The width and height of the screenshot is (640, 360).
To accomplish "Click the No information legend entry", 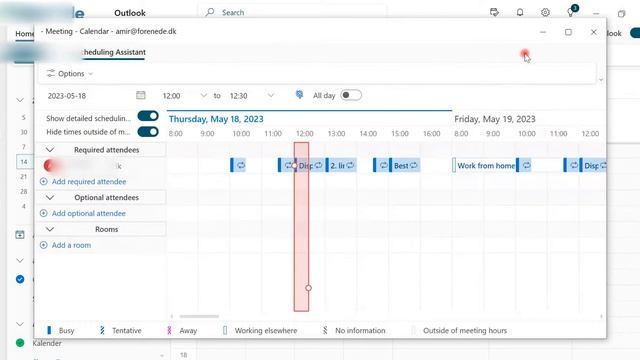I will [x=354, y=331].
